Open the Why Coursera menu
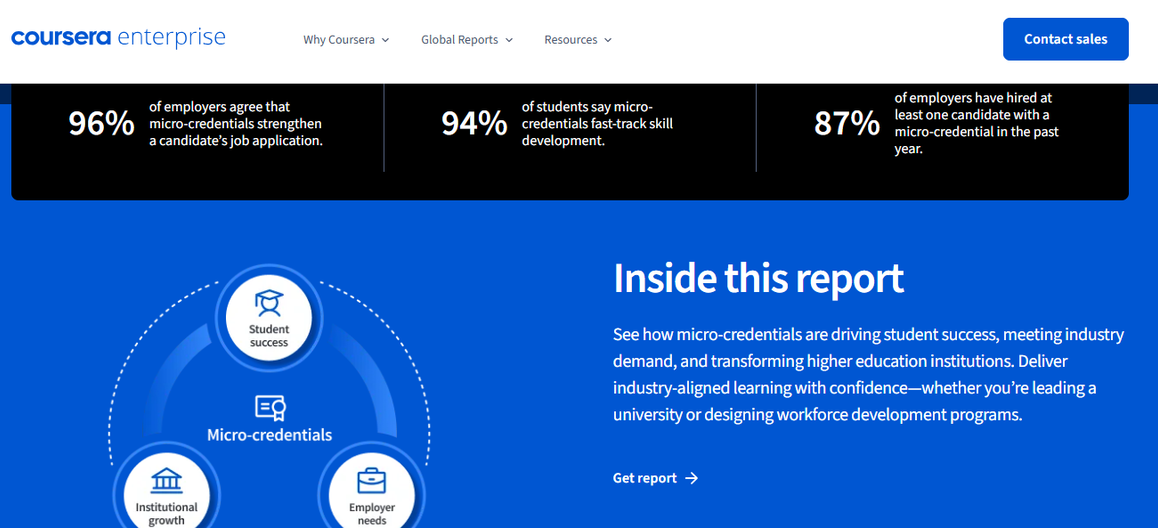 346,40
